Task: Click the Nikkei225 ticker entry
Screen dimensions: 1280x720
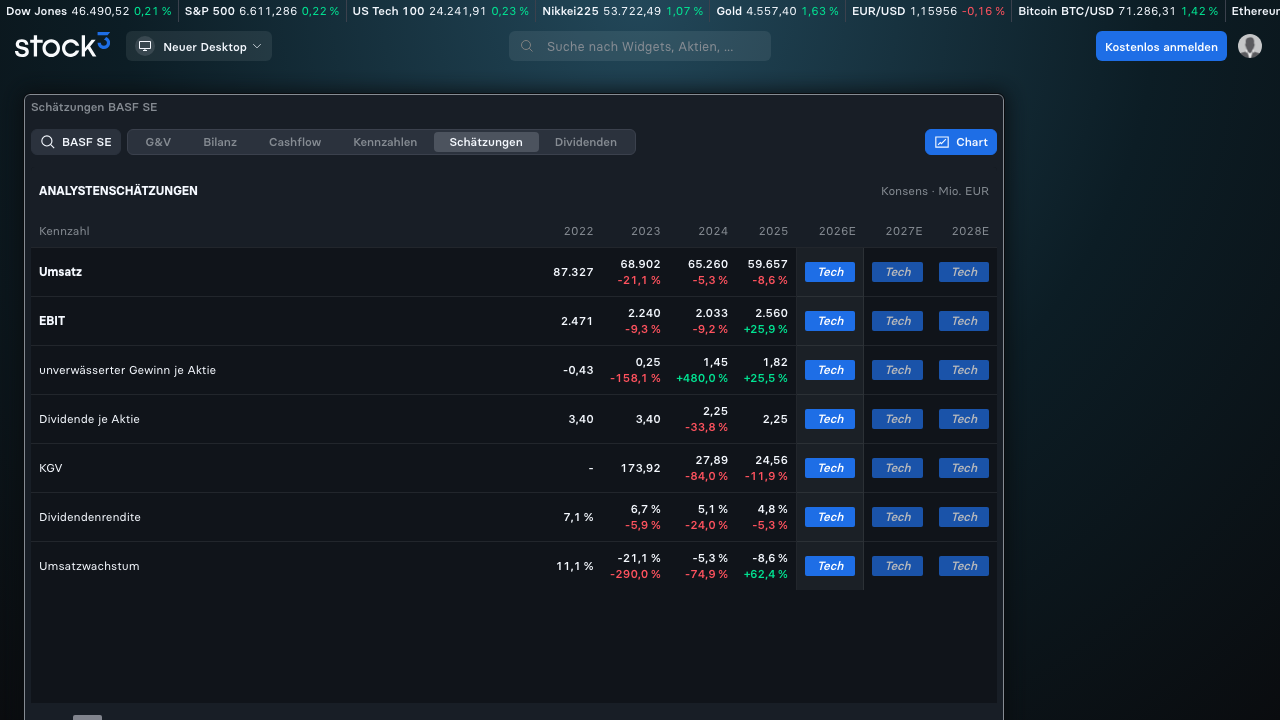Action: click(623, 11)
